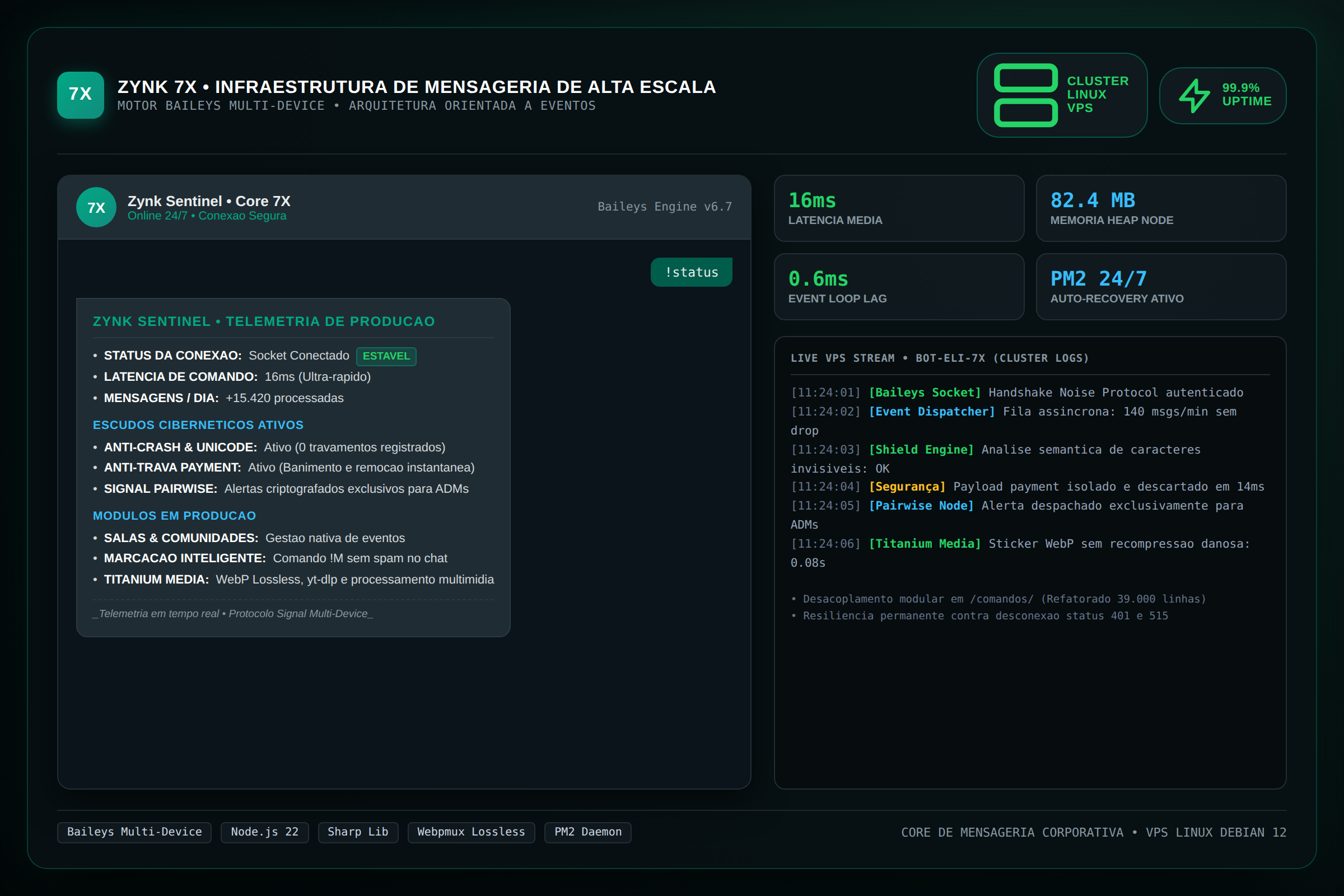Click the [Pairwise Node] log tag
Screen dimensions: 1344x896
[921, 506]
